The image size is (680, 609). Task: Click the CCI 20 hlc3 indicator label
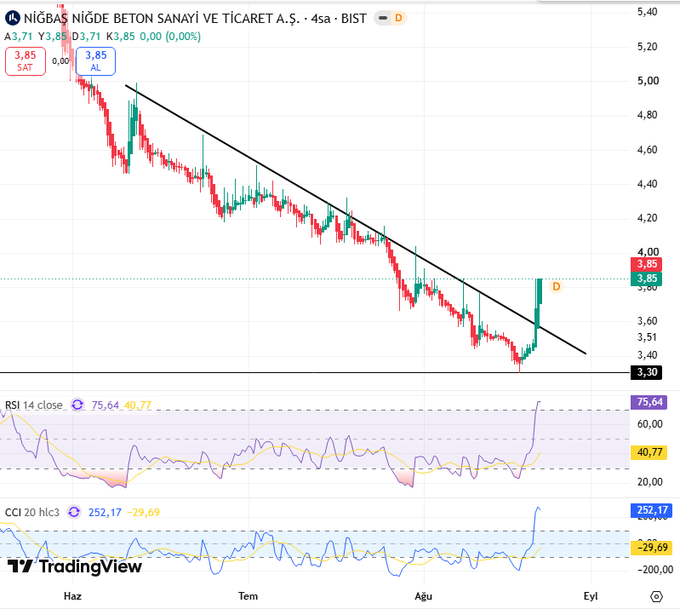(32, 512)
